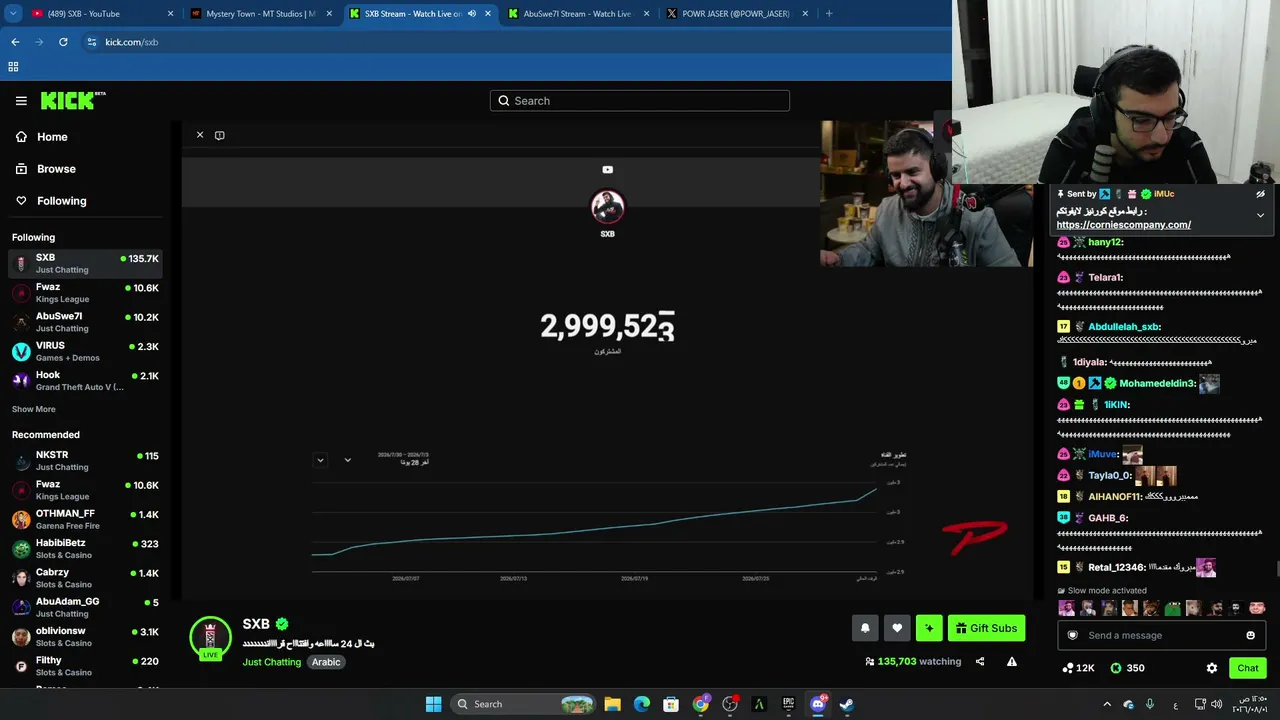Open recommended channel OTHMAN_FF
The image size is (1280, 720).
(x=85, y=519)
